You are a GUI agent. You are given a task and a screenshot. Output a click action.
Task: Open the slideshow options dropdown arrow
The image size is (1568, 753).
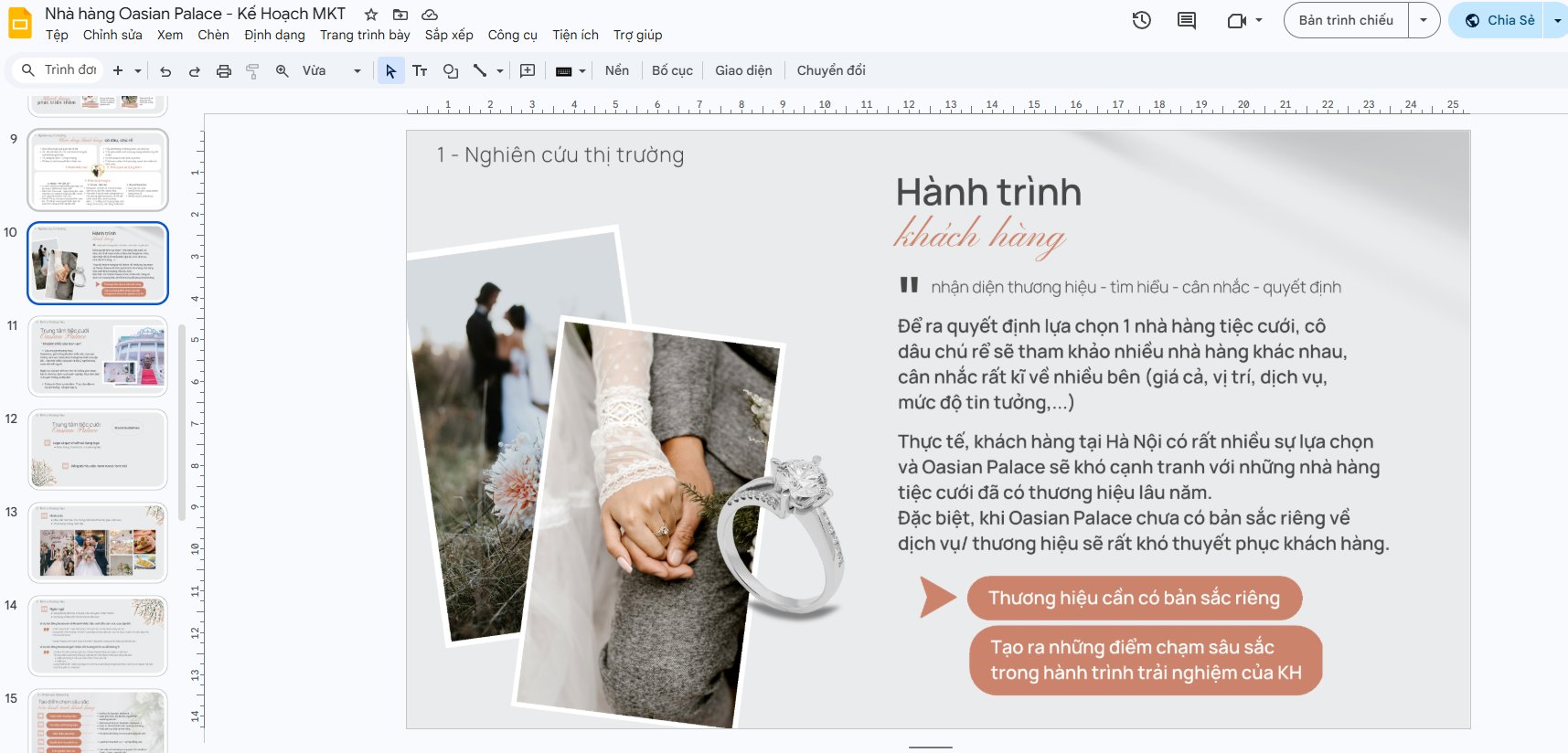pos(1424,20)
